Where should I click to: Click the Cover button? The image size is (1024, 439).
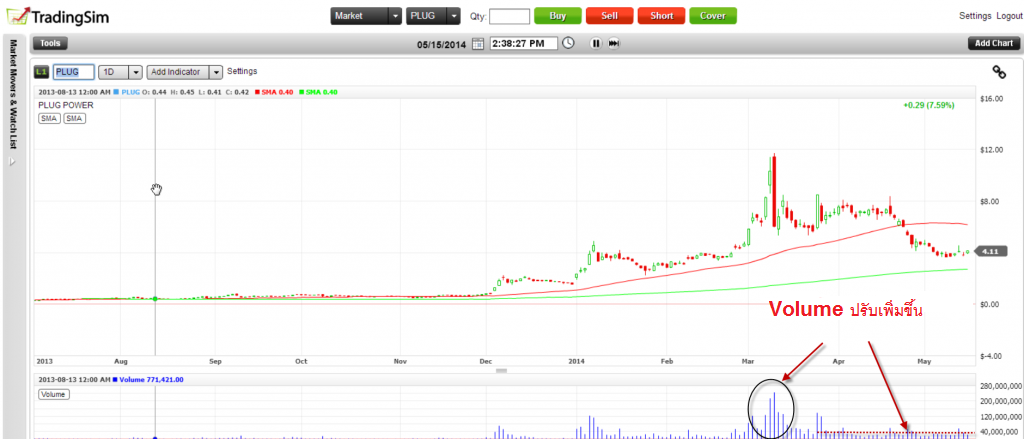pos(713,16)
